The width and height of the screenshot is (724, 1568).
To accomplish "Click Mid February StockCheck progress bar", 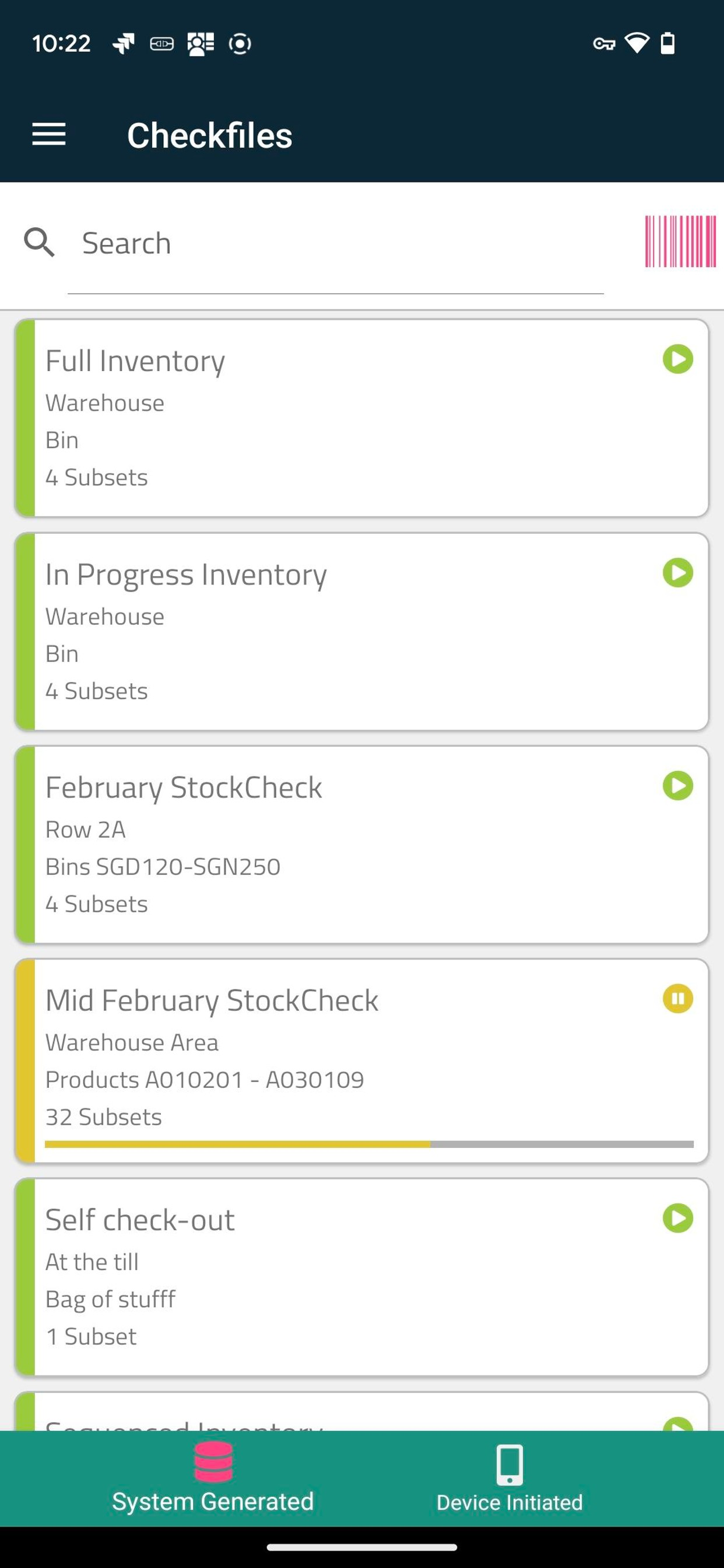I will (x=370, y=1144).
